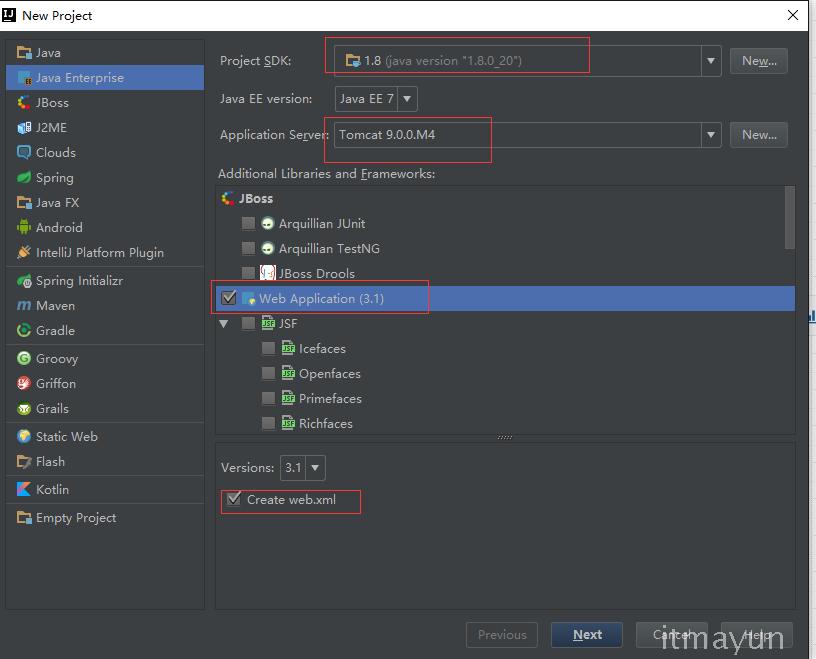Click the Kotlin logo icon
The width and height of the screenshot is (816, 659).
(x=24, y=489)
